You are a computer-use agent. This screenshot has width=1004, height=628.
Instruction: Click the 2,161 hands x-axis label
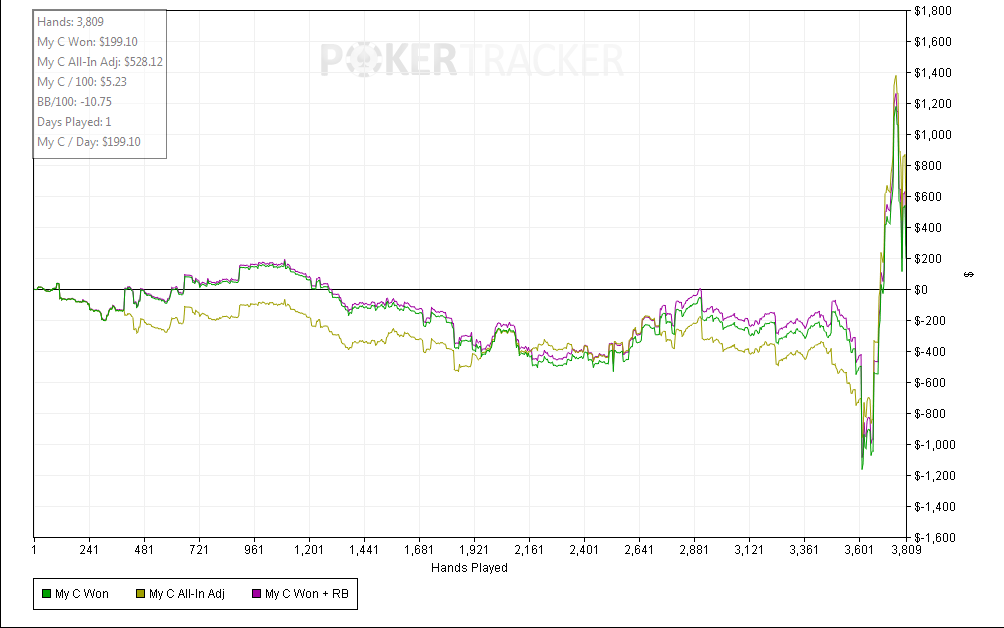[x=529, y=550]
